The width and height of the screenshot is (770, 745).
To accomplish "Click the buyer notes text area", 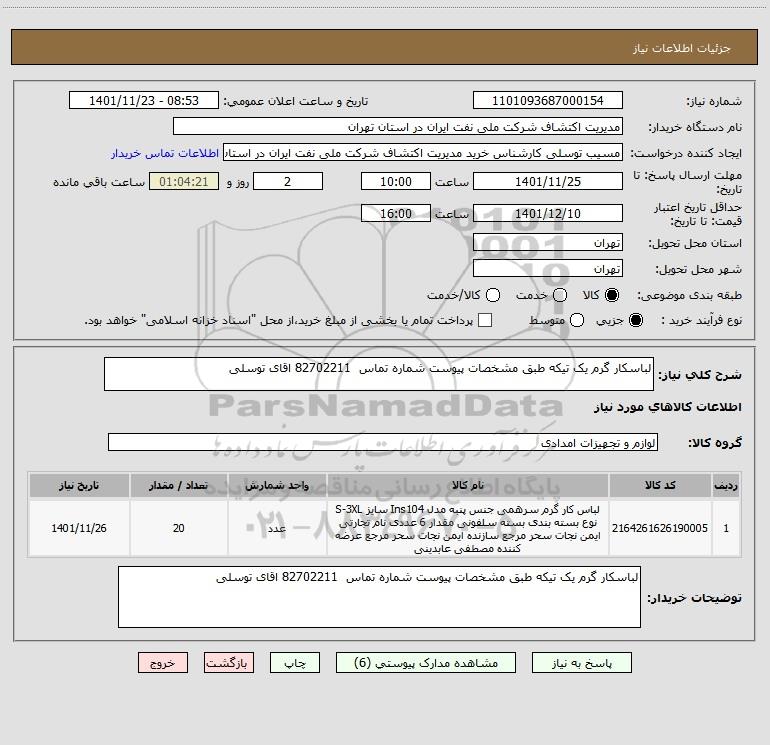I will 379,597.
